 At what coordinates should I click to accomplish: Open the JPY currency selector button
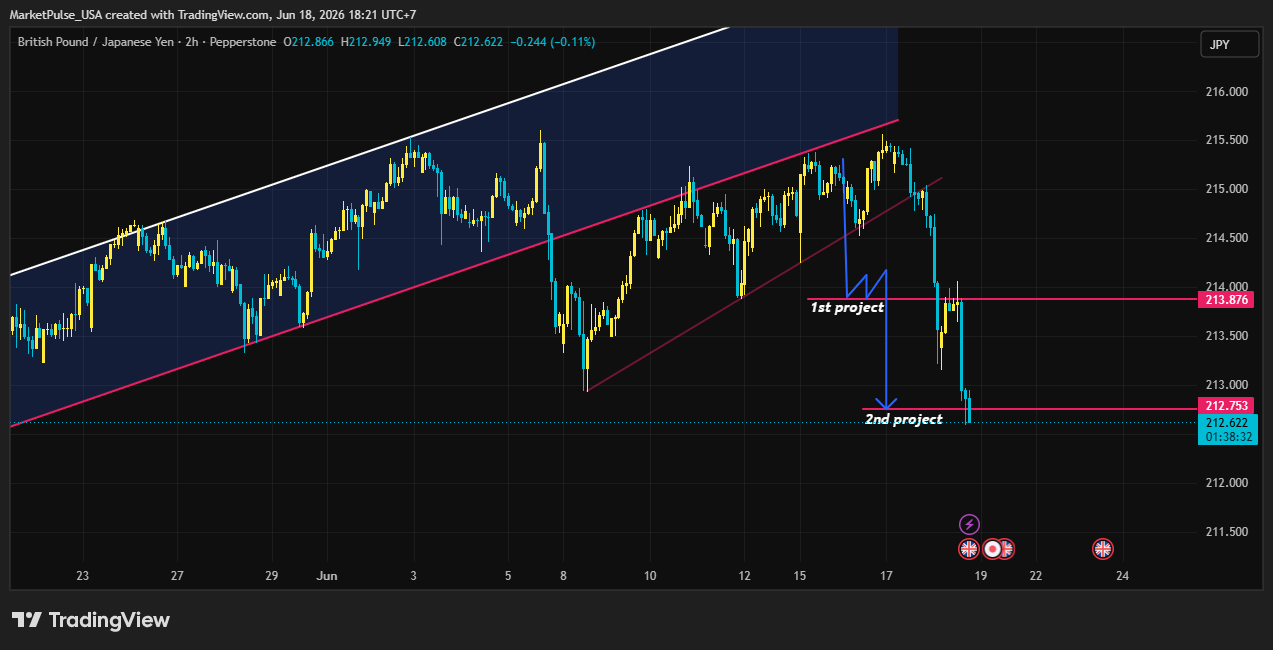click(1229, 44)
